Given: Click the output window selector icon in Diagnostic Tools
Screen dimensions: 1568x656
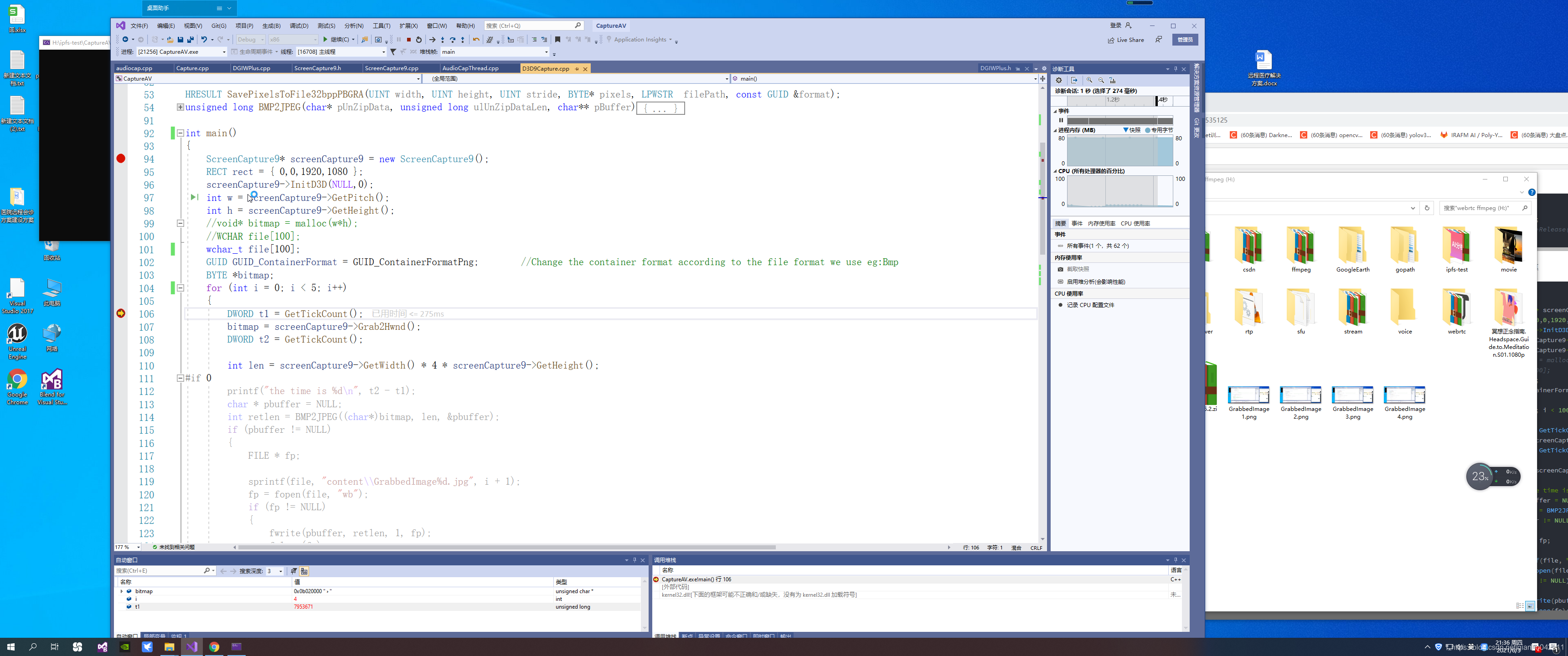Looking at the screenshot, I should pyautogui.click(x=1074, y=80).
